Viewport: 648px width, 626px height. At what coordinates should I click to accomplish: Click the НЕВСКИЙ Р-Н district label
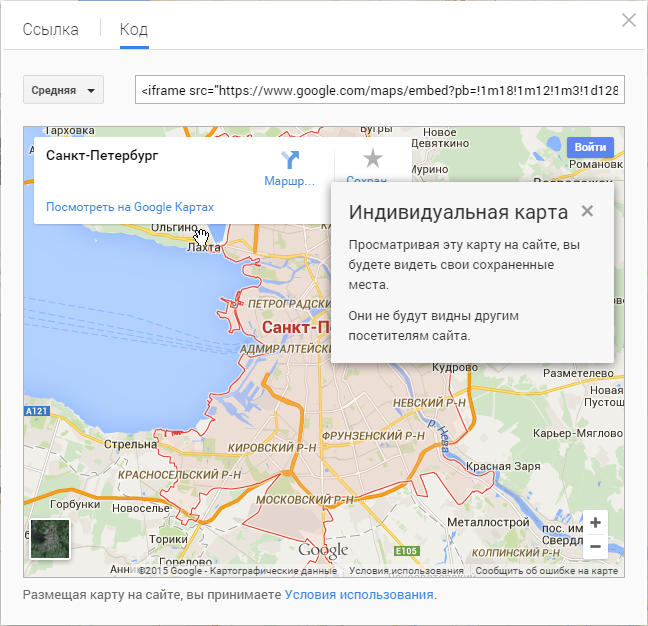tap(429, 403)
